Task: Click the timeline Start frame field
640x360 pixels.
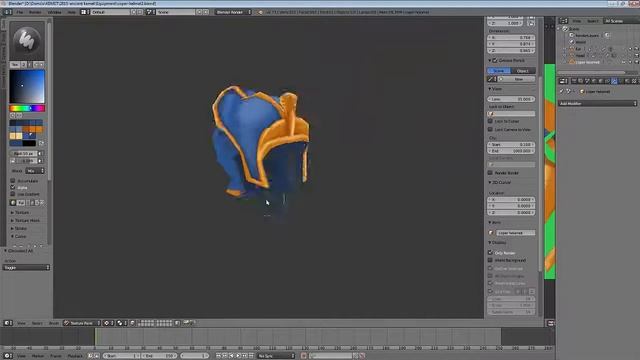Action: pos(122,356)
